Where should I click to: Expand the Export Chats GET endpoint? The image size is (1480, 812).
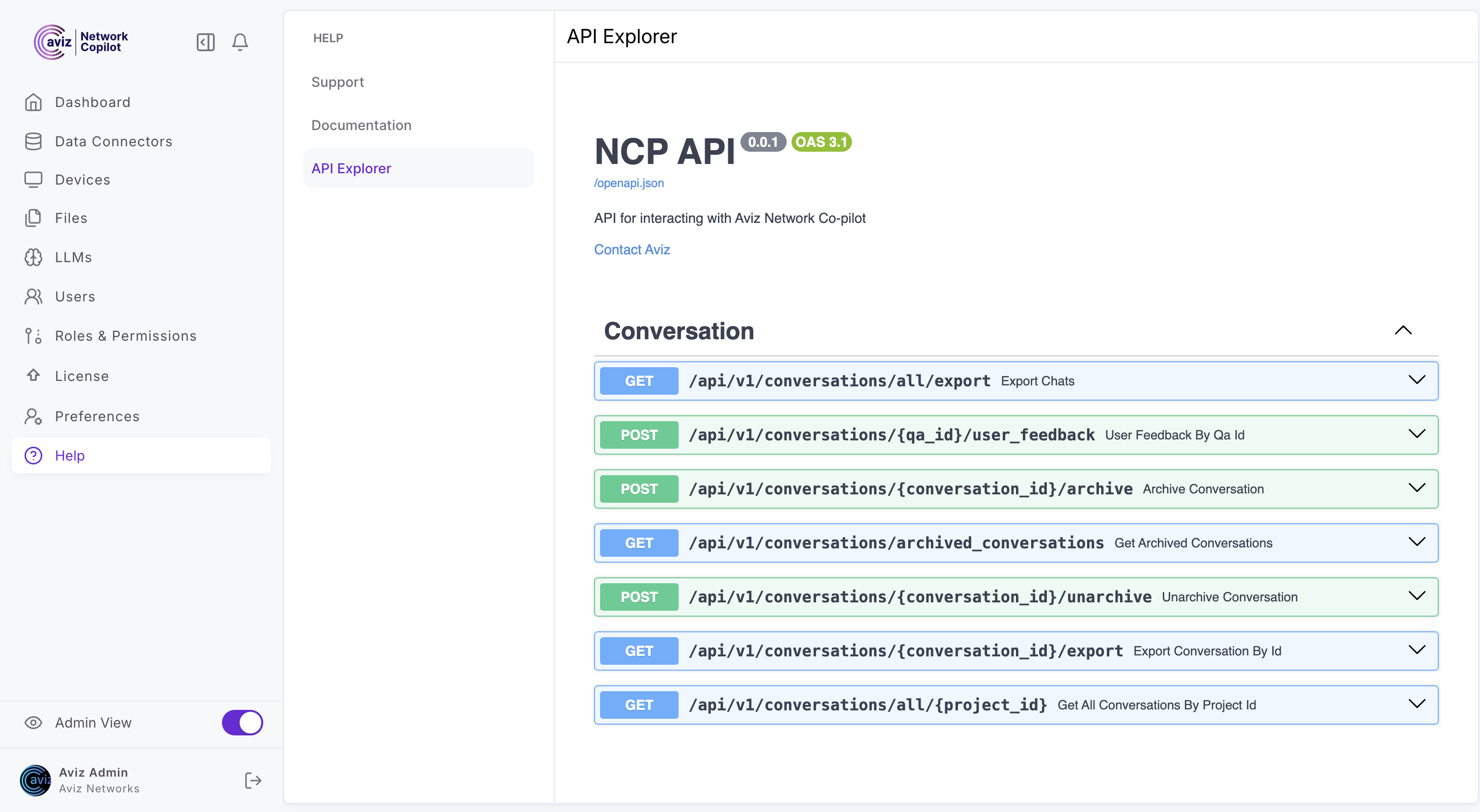pos(1417,380)
